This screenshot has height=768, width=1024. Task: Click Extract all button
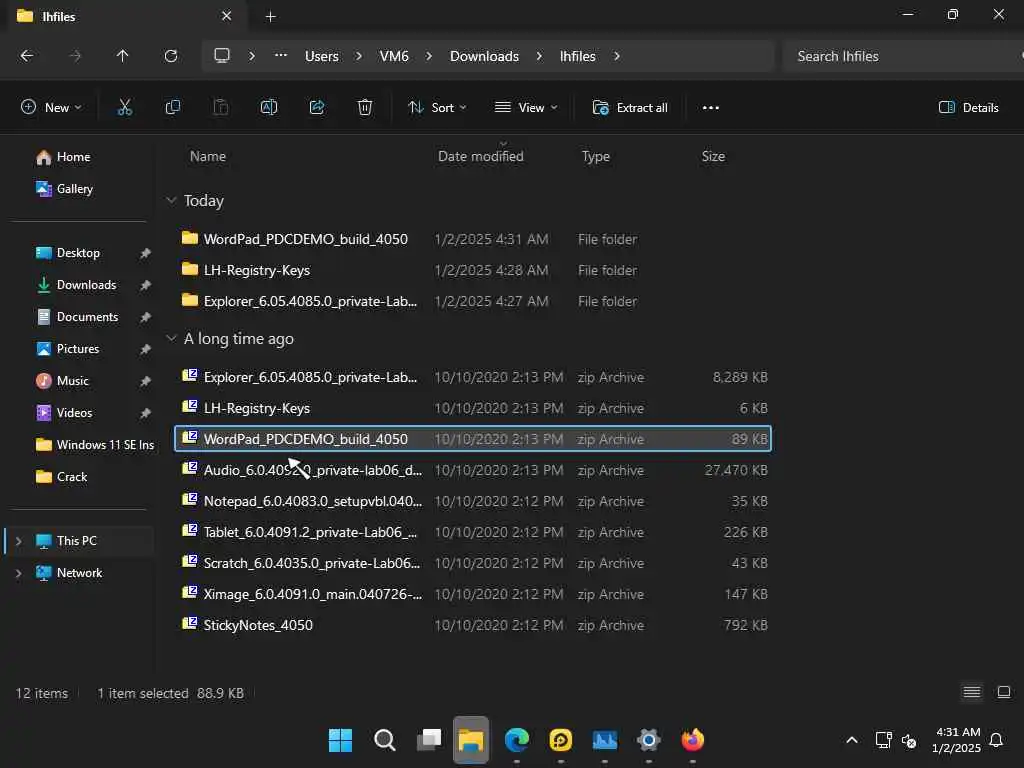pyautogui.click(x=630, y=108)
